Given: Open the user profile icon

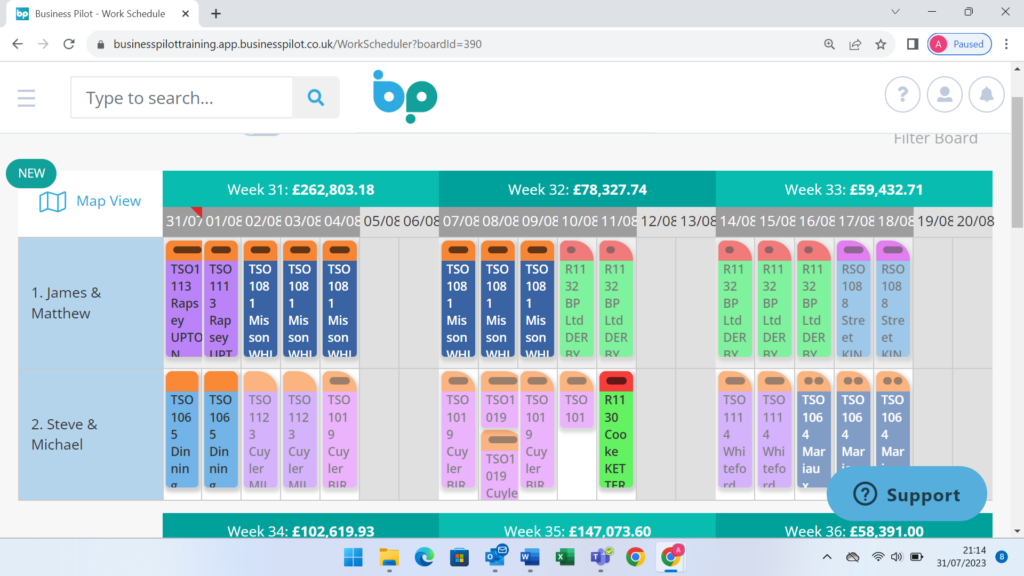Looking at the screenshot, I should (x=944, y=95).
